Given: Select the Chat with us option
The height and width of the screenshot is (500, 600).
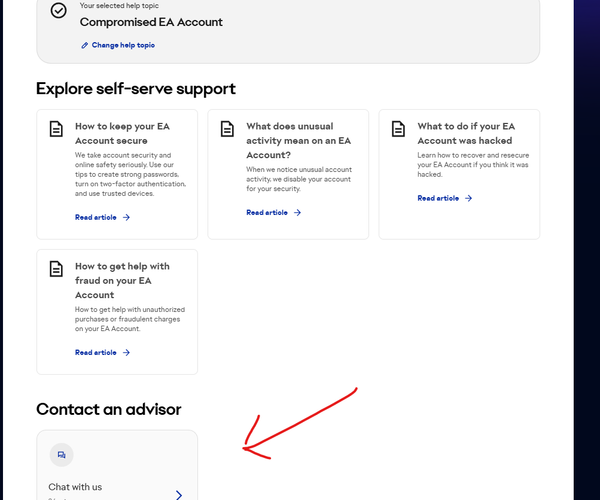Looking at the screenshot, I should [x=75, y=487].
